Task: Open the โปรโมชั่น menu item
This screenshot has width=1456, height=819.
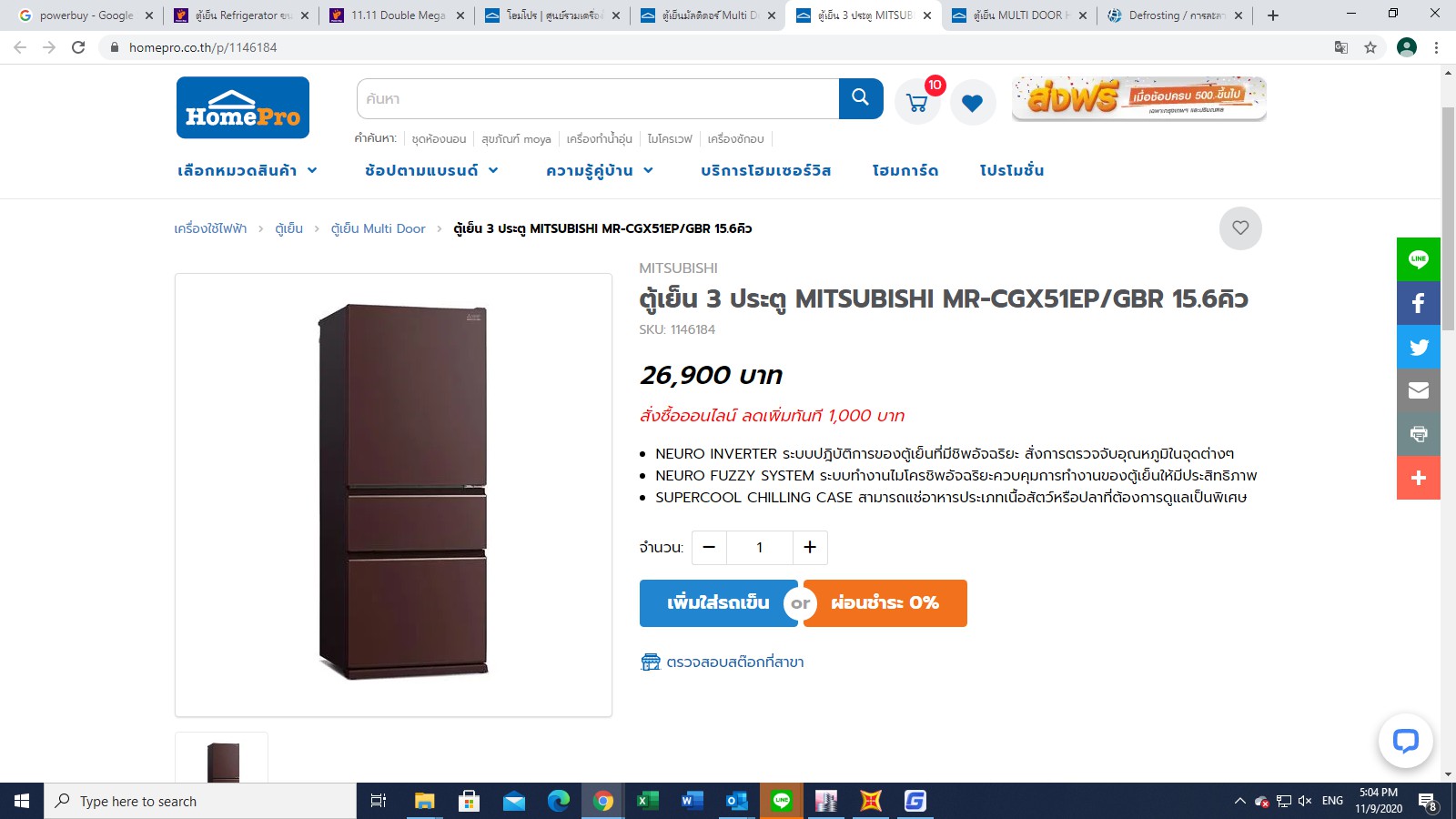Action: [1012, 170]
